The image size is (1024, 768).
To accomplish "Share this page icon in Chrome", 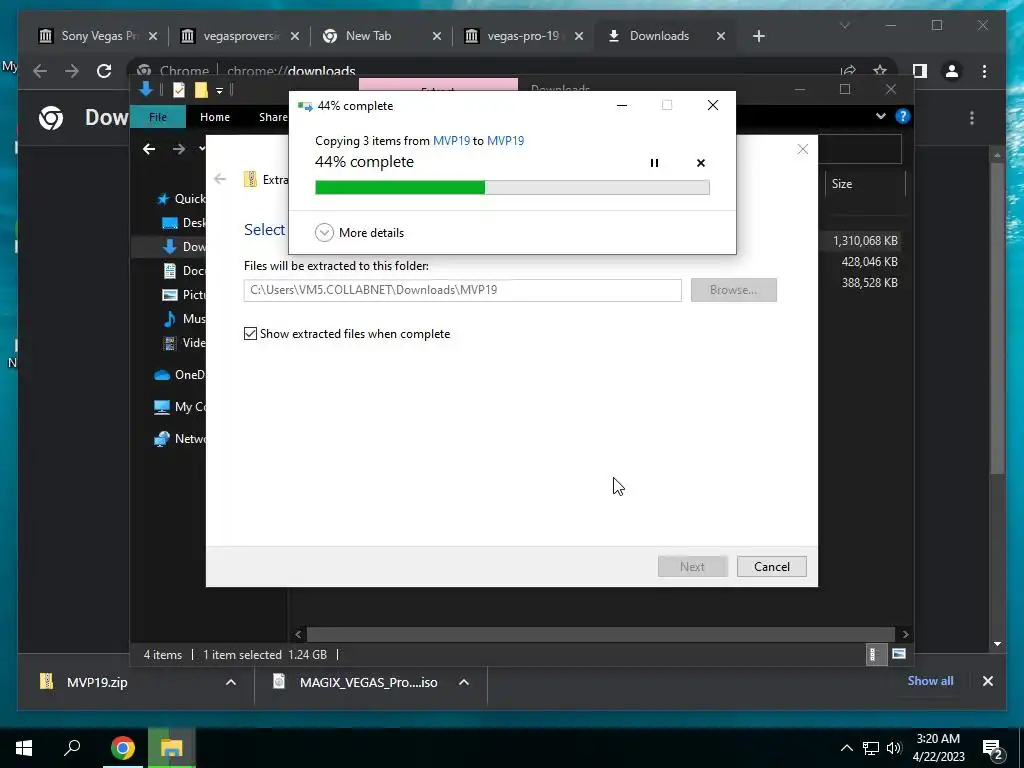I will [848, 71].
